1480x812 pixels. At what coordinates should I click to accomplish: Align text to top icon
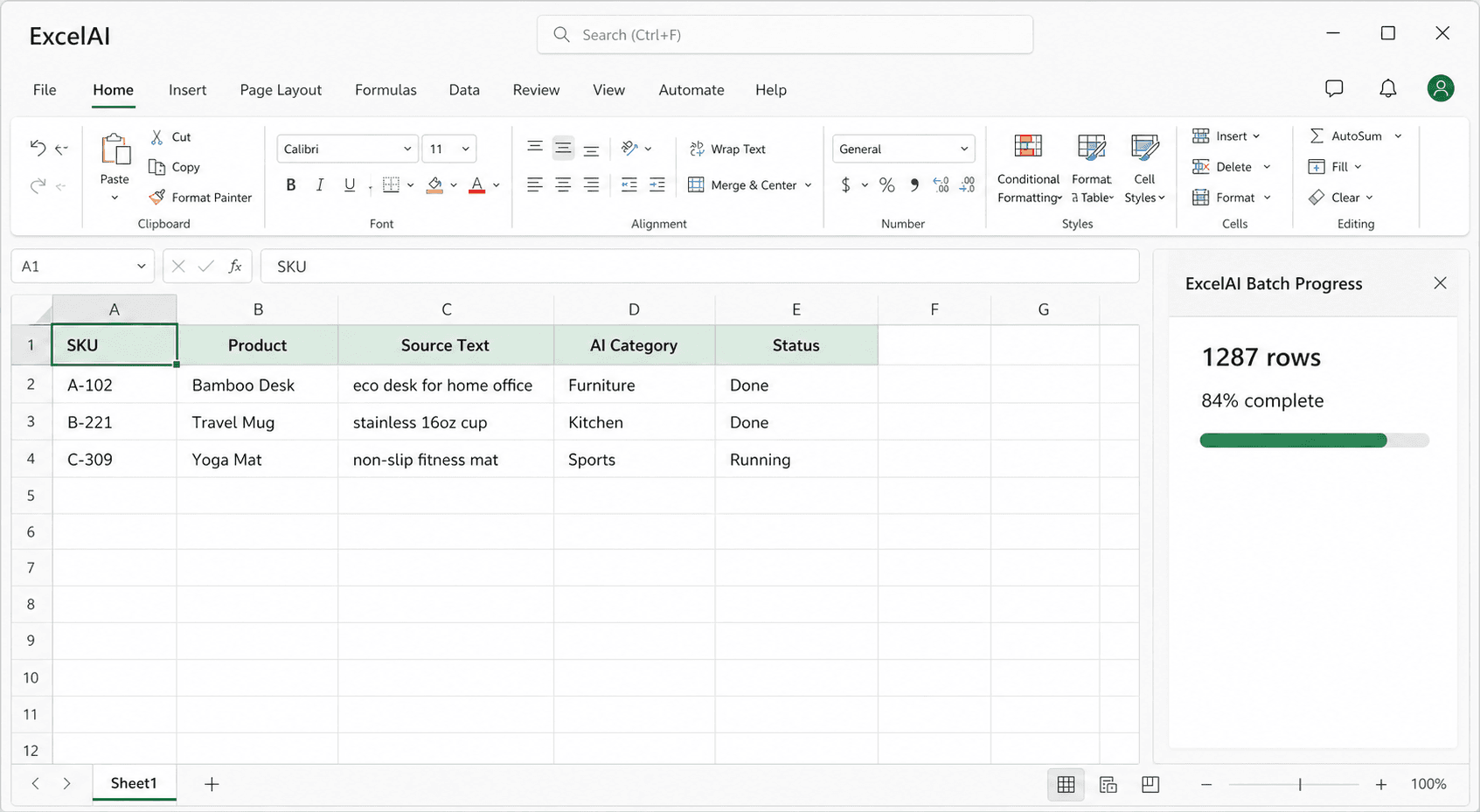coord(535,149)
